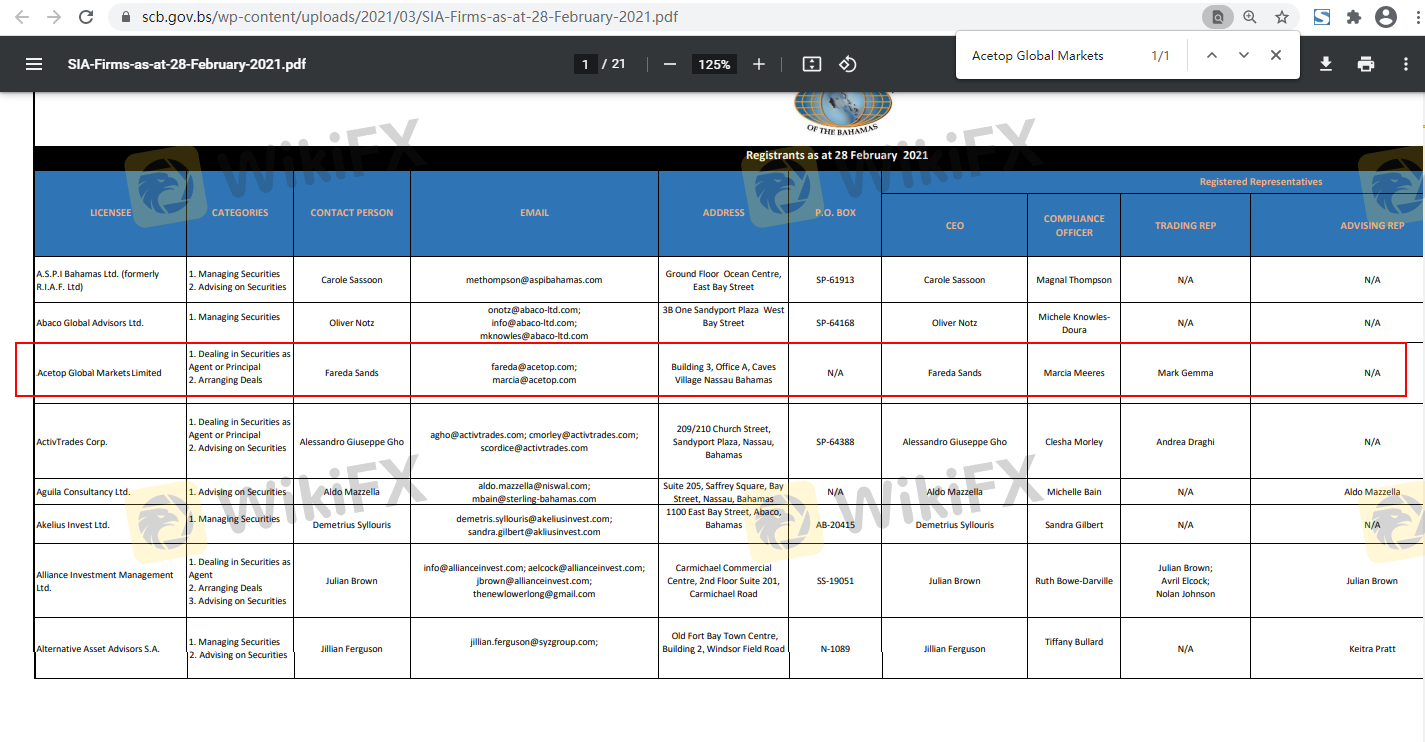This screenshot has width=1425, height=742.
Task: Open the browser zoom magnifier icon
Action: 1250,17
